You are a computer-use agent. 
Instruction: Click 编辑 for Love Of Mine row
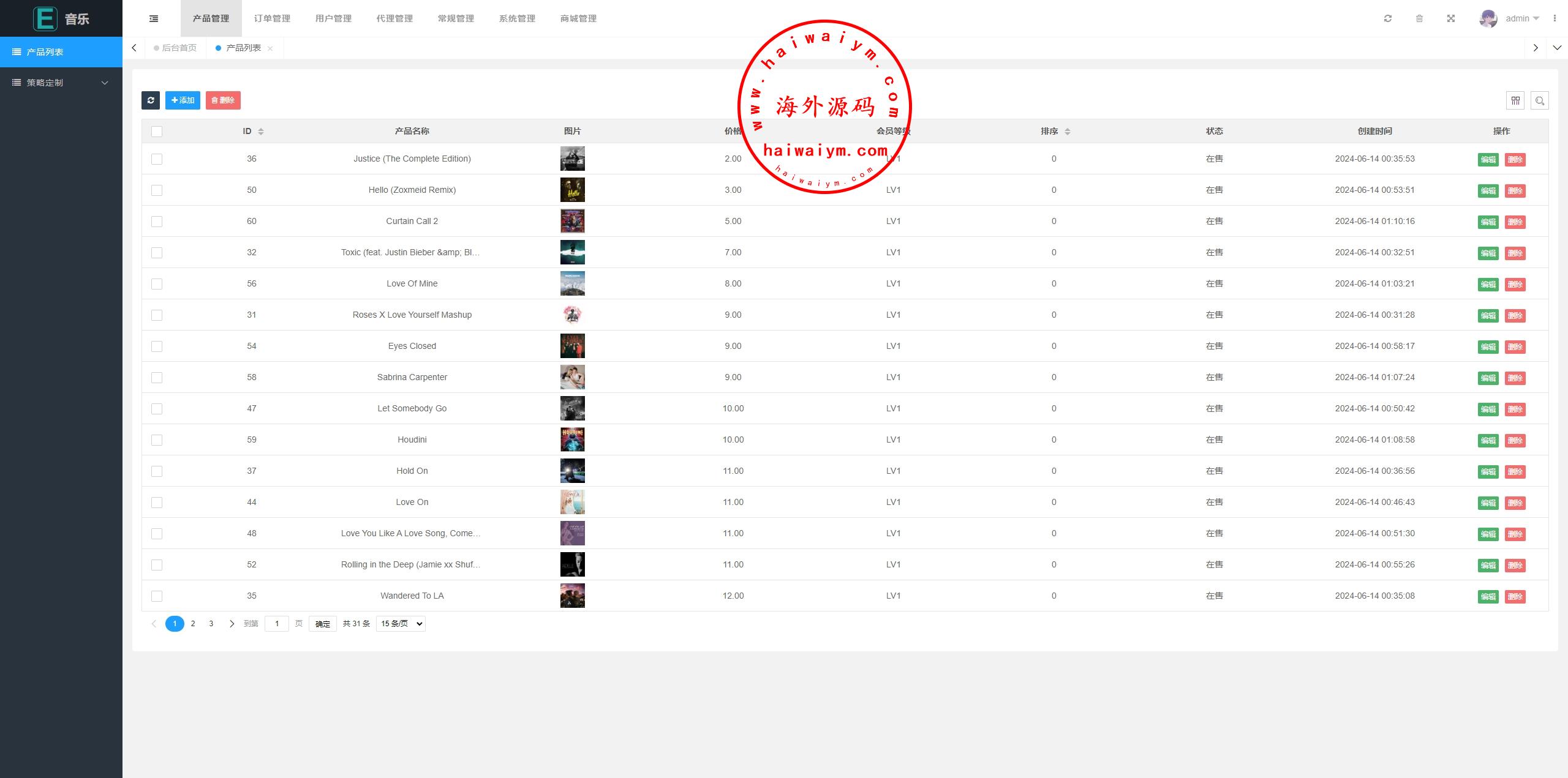[1488, 285]
